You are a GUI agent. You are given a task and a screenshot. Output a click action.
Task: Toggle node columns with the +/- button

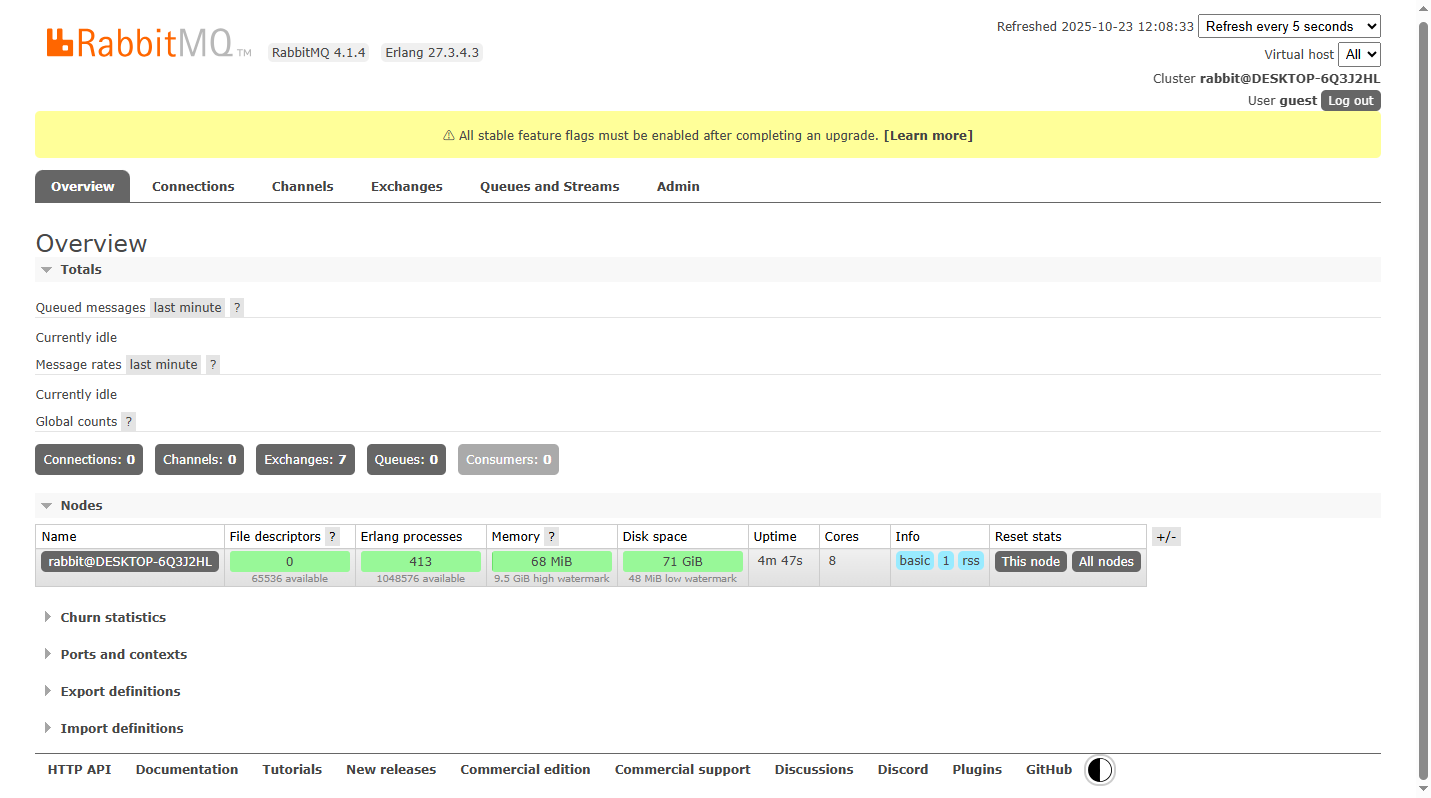tap(1166, 537)
